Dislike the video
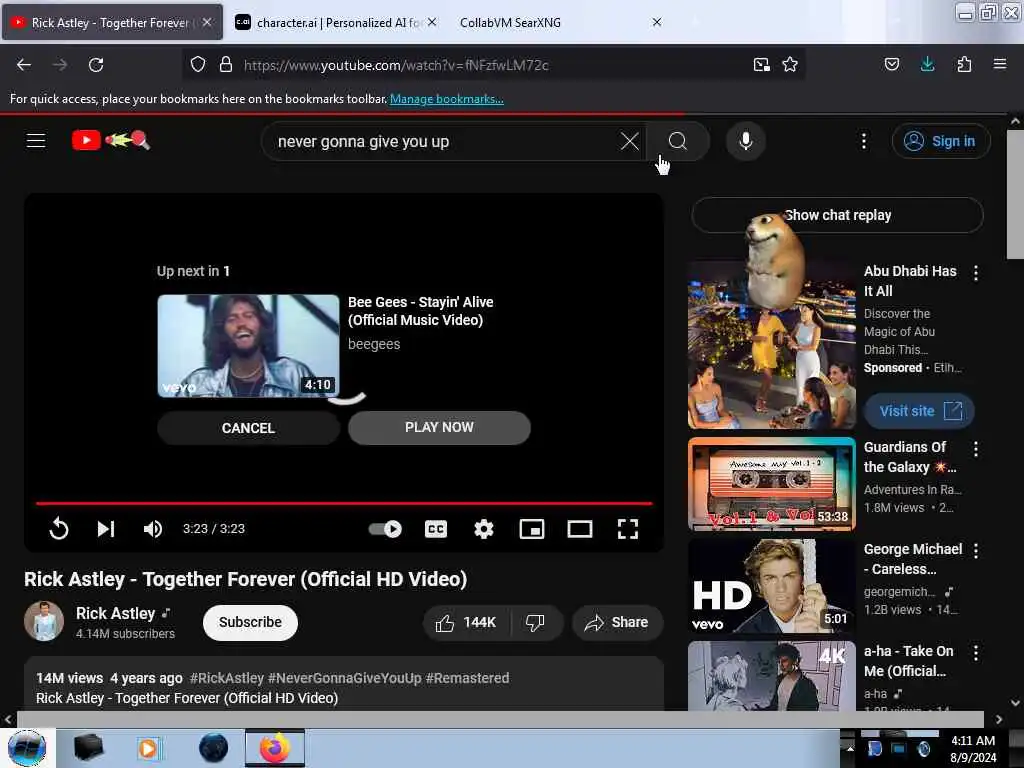Screen dimensions: 1024x768 [x=536, y=622]
